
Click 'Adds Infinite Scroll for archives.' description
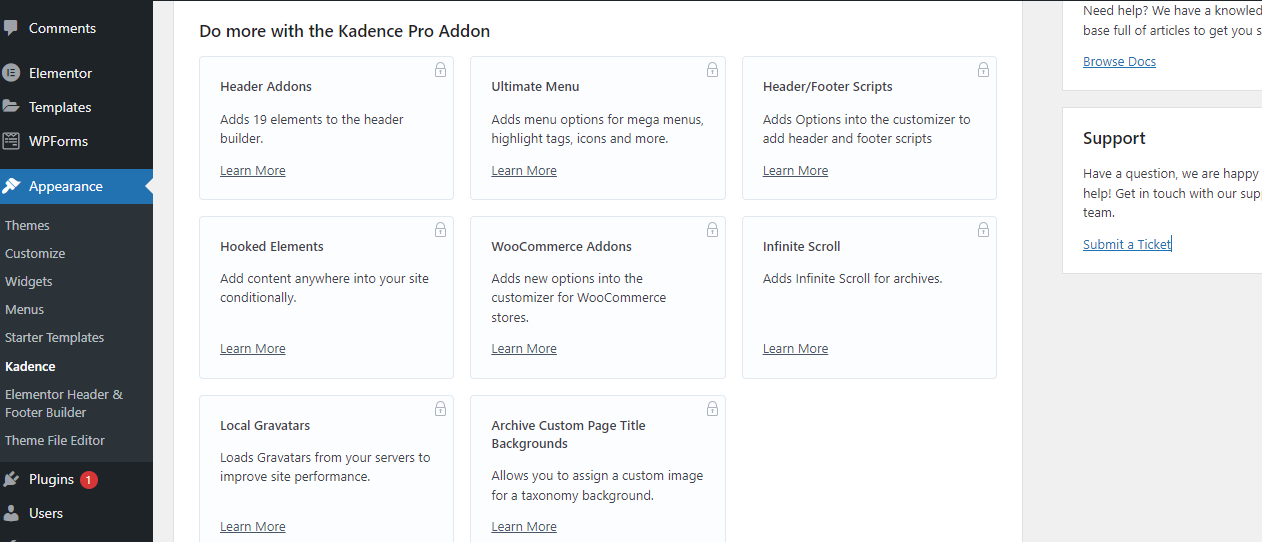pyautogui.click(x=853, y=279)
